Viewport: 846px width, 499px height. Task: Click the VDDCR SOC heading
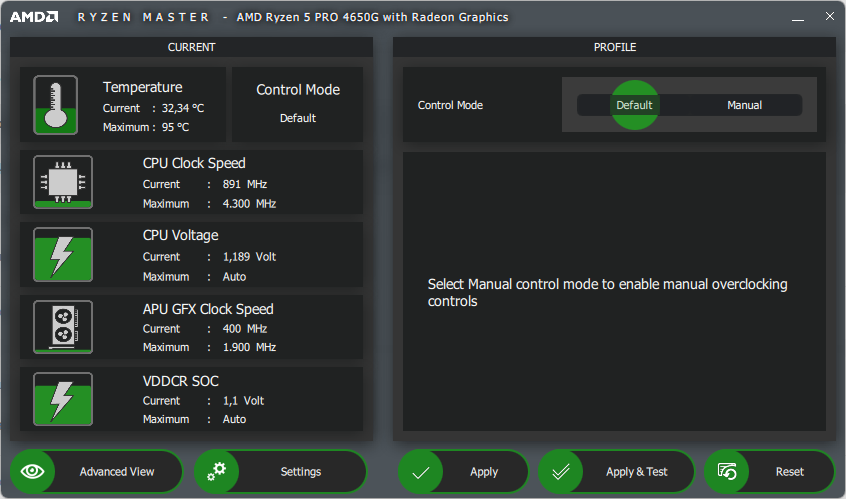pyautogui.click(x=181, y=381)
